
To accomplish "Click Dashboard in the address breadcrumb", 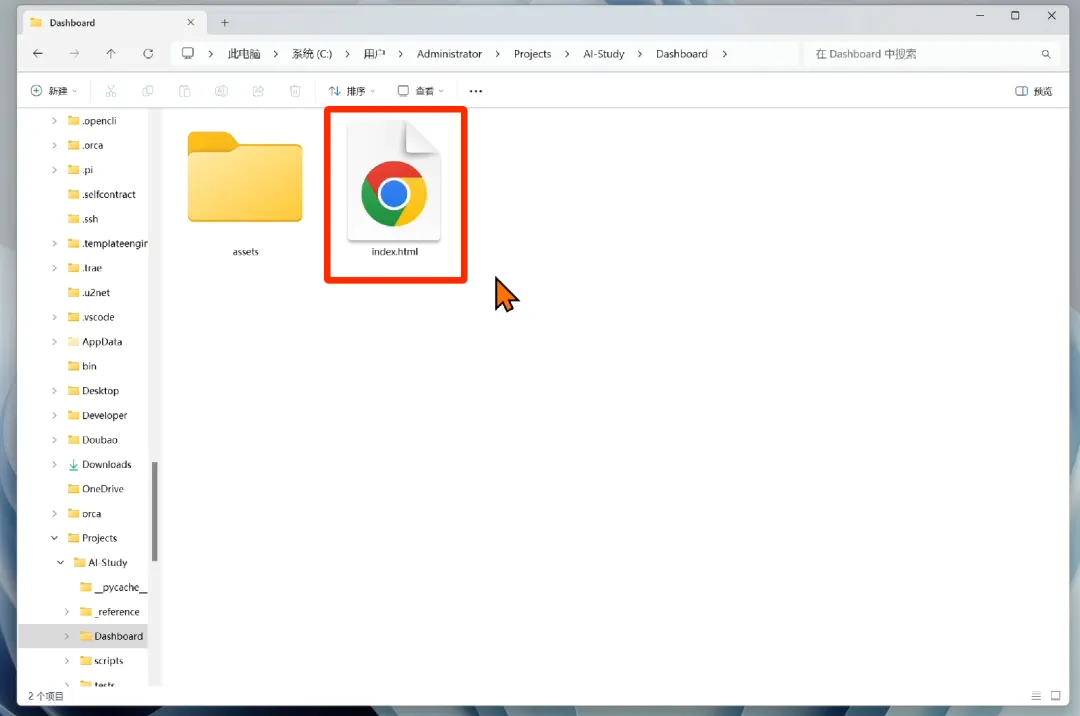I will pyautogui.click(x=681, y=54).
